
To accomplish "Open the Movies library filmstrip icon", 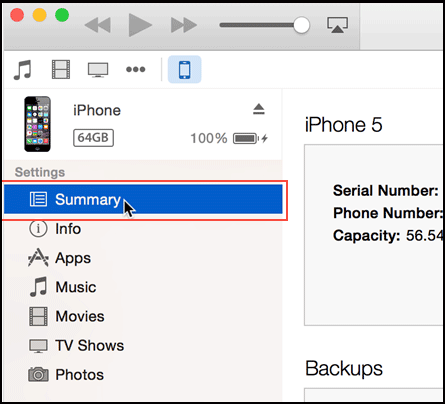I will (61, 69).
